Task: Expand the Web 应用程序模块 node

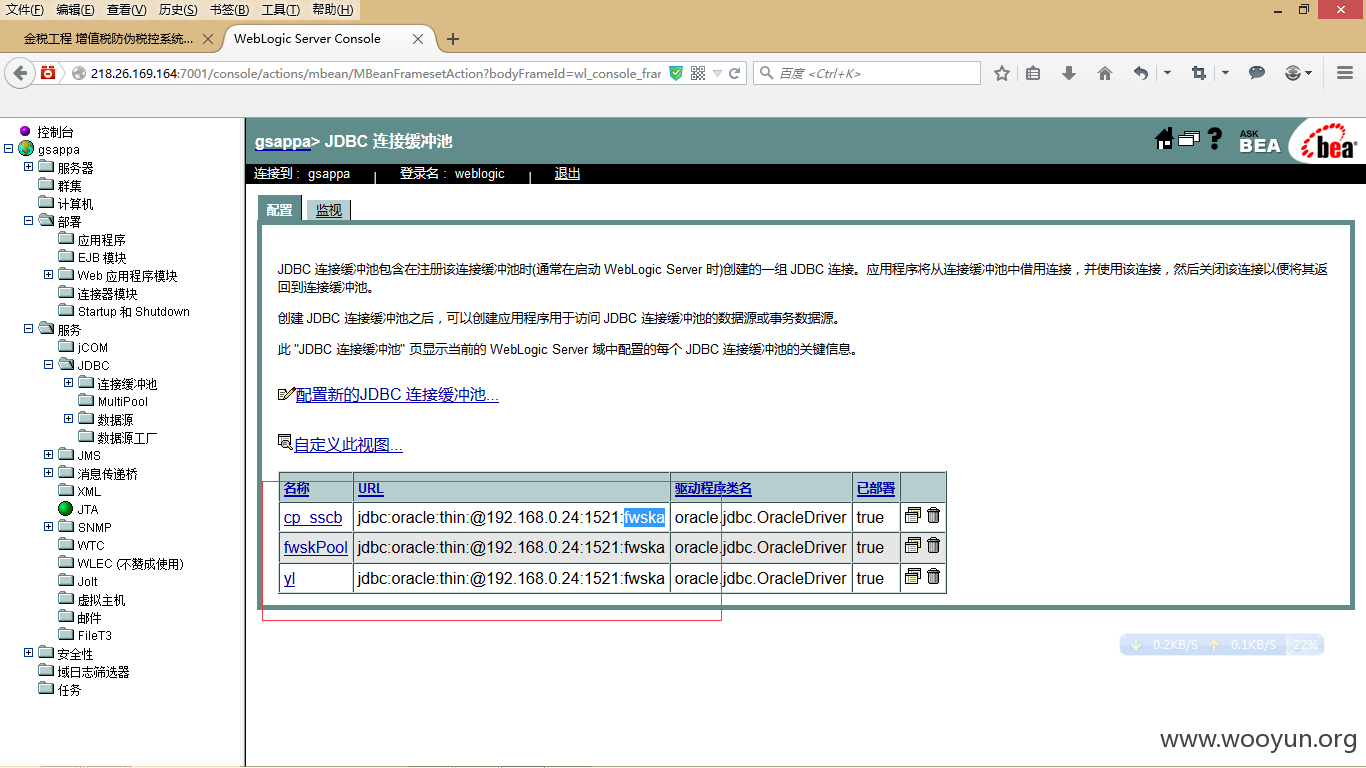Action: [48, 275]
